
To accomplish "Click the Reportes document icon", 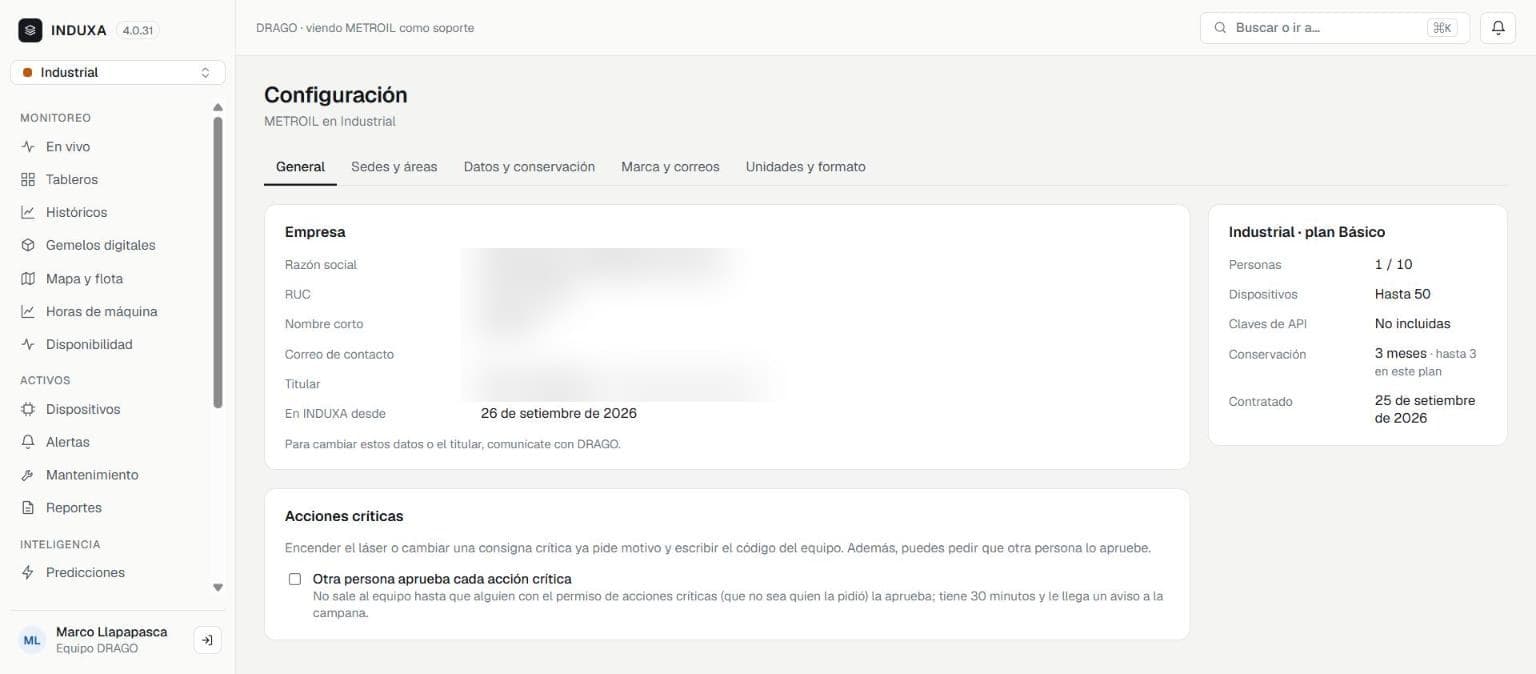I will coord(28,508).
